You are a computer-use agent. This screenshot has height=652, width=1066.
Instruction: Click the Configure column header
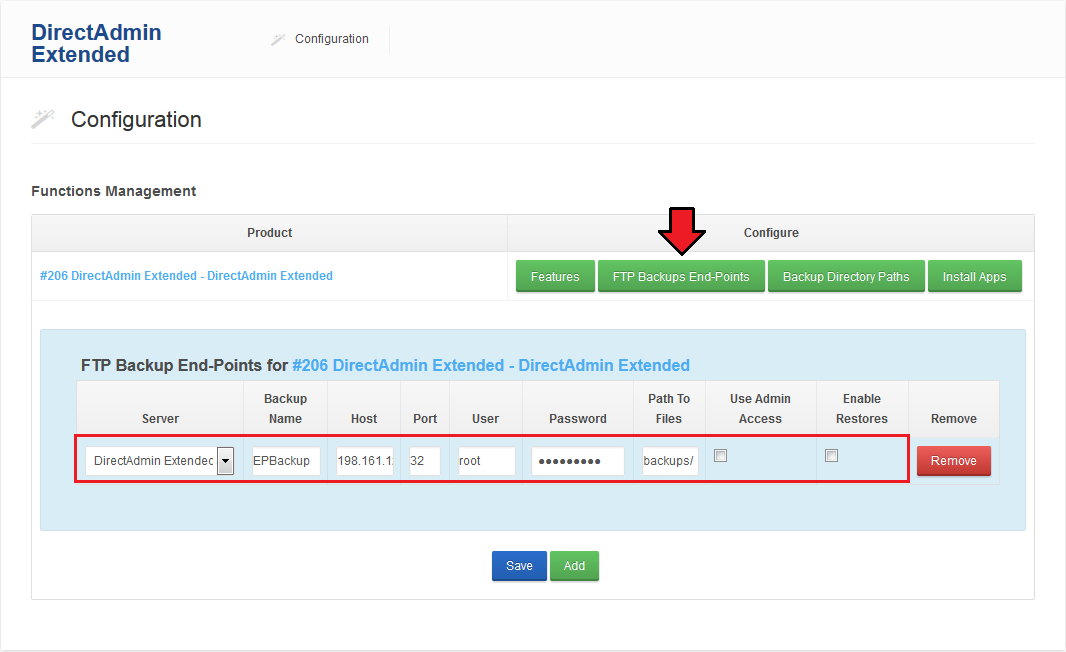(771, 233)
